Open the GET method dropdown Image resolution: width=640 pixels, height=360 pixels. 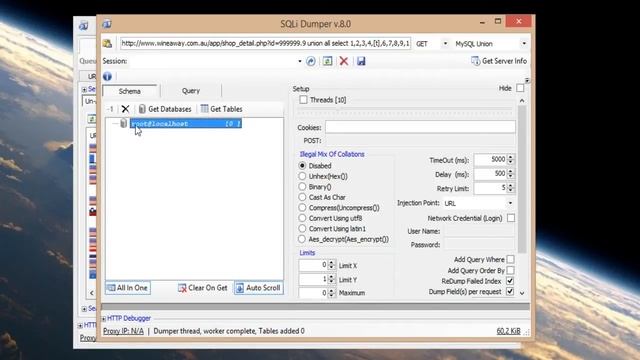(445, 44)
